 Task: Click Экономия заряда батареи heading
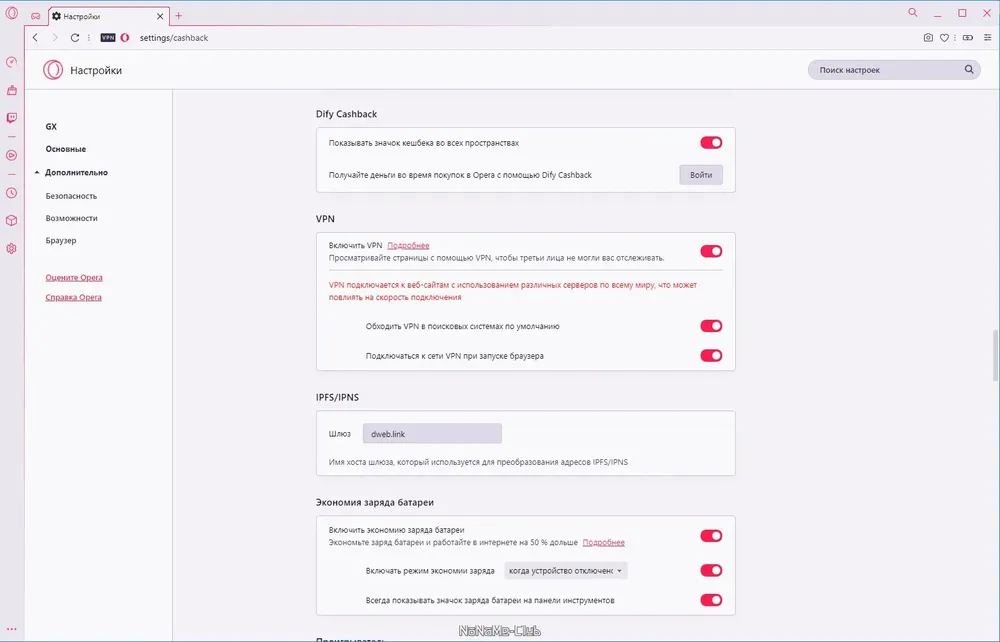pos(375,502)
